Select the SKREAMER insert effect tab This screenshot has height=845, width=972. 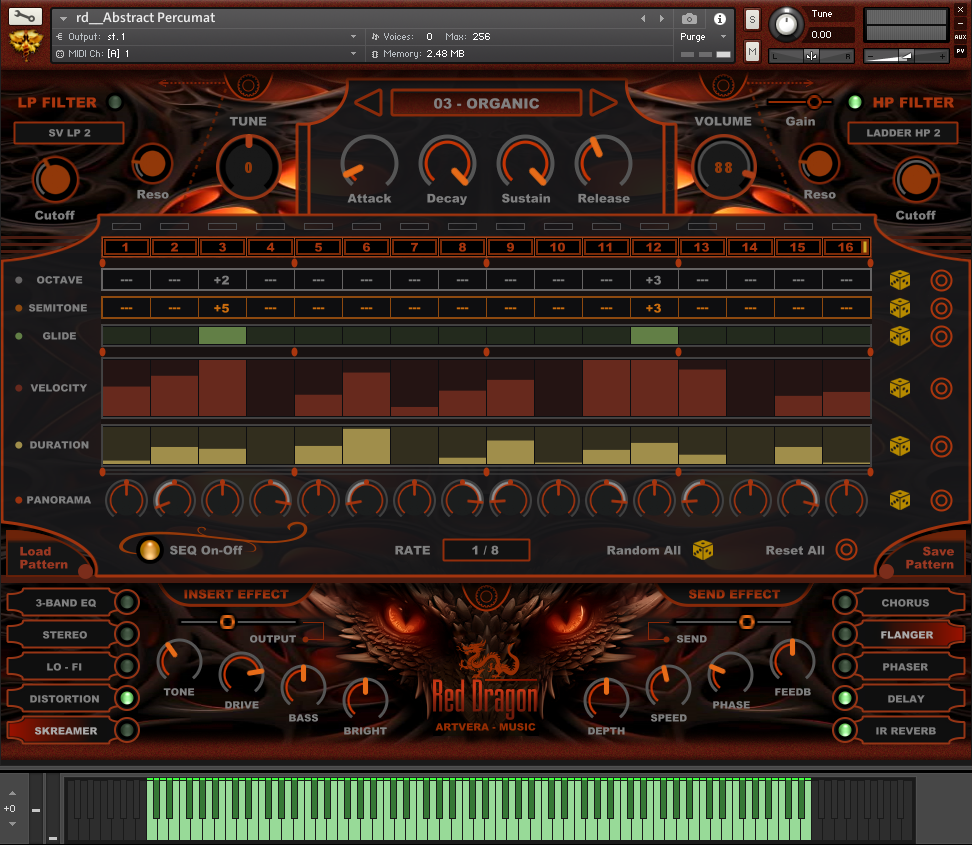[x=66, y=731]
